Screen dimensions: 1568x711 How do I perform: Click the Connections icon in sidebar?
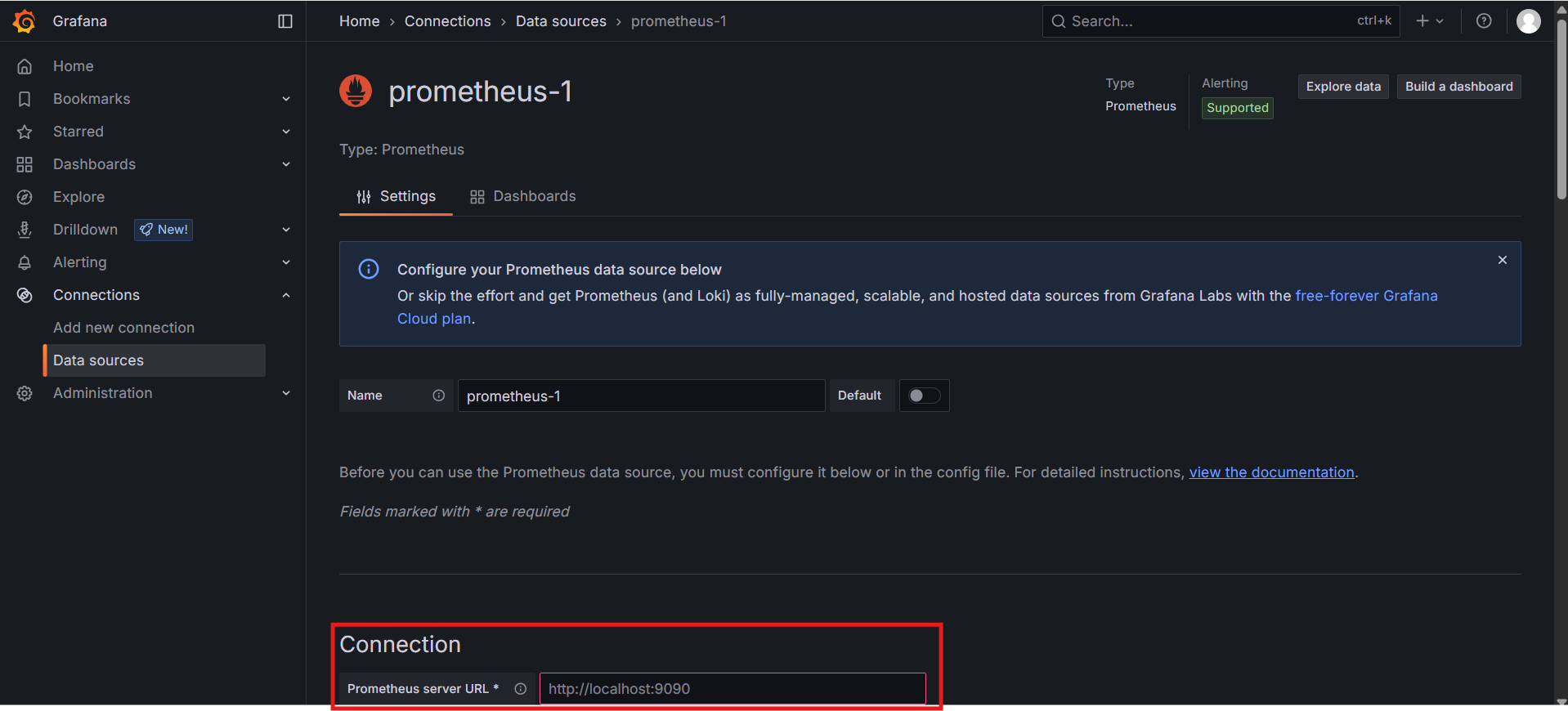point(25,295)
